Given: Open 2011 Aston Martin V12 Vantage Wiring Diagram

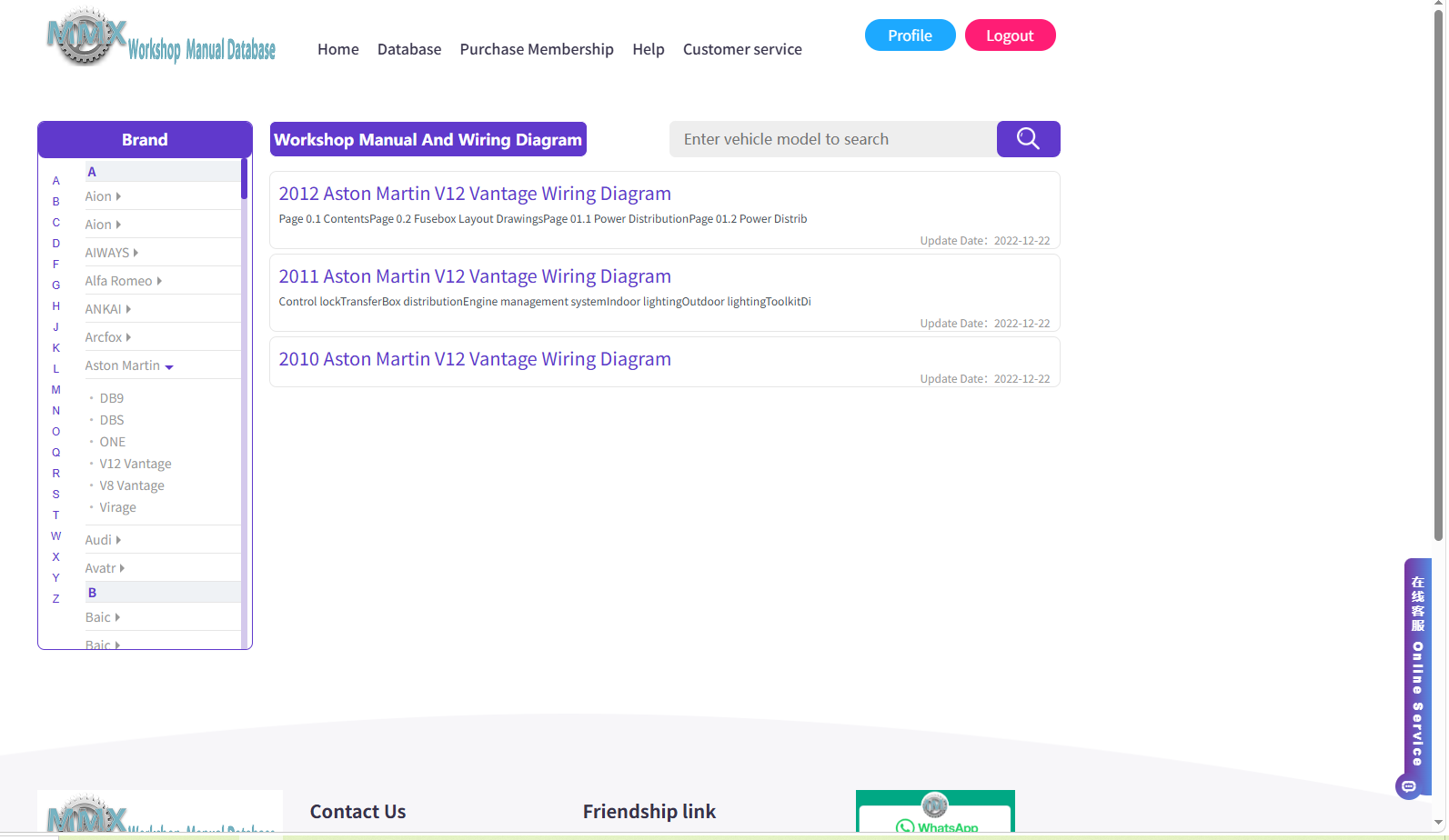Looking at the screenshot, I should (x=475, y=276).
